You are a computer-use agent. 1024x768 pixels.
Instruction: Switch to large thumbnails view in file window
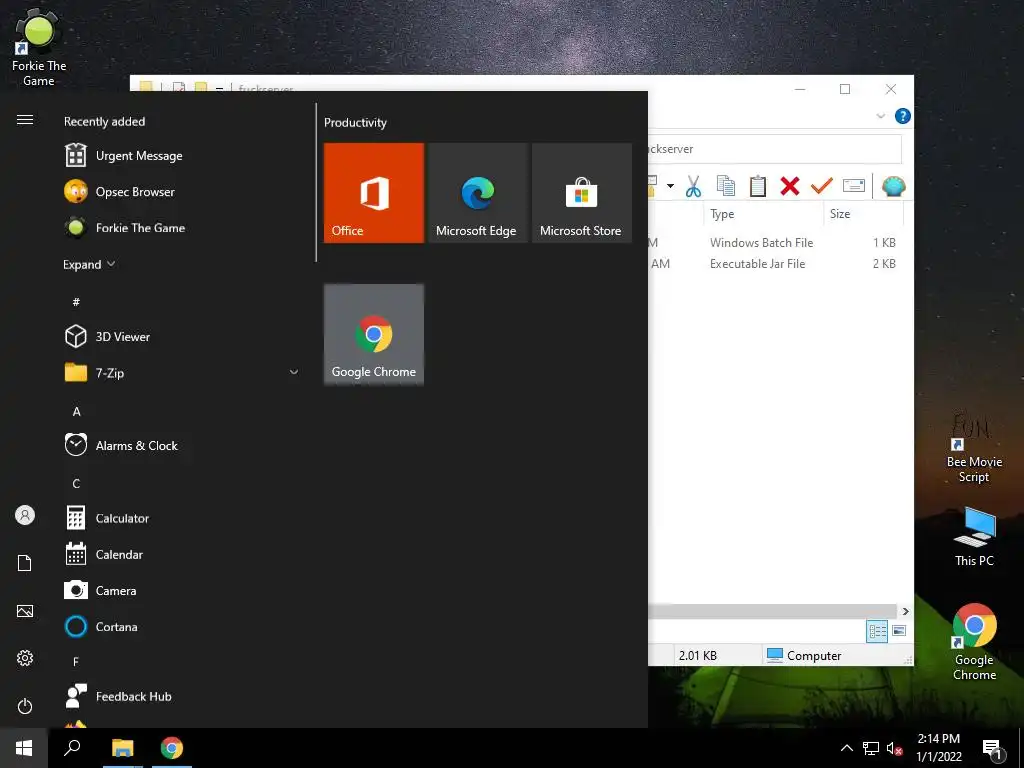(x=899, y=631)
